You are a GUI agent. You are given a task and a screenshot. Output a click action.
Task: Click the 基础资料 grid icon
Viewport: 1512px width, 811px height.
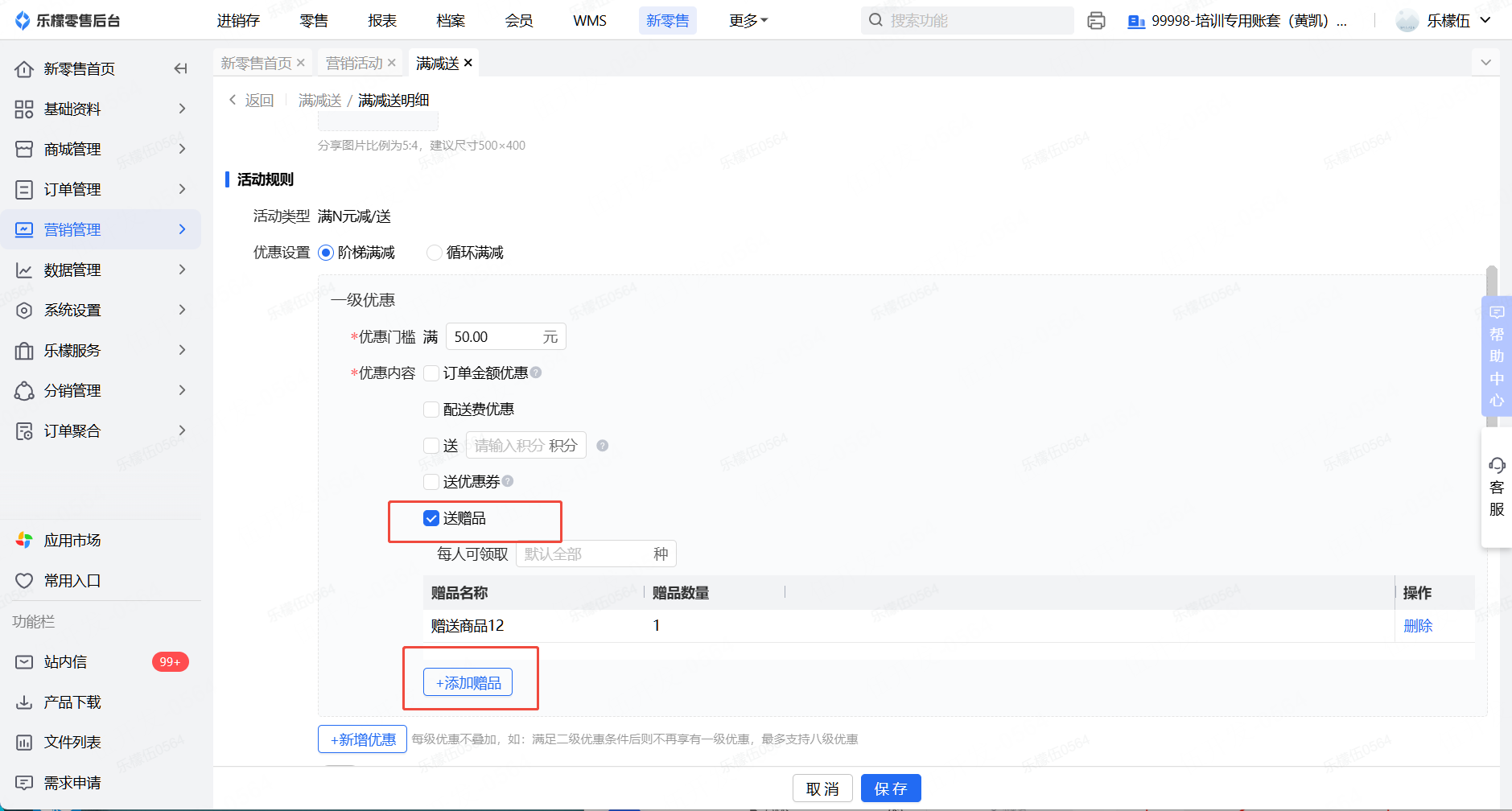click(24, 109)
